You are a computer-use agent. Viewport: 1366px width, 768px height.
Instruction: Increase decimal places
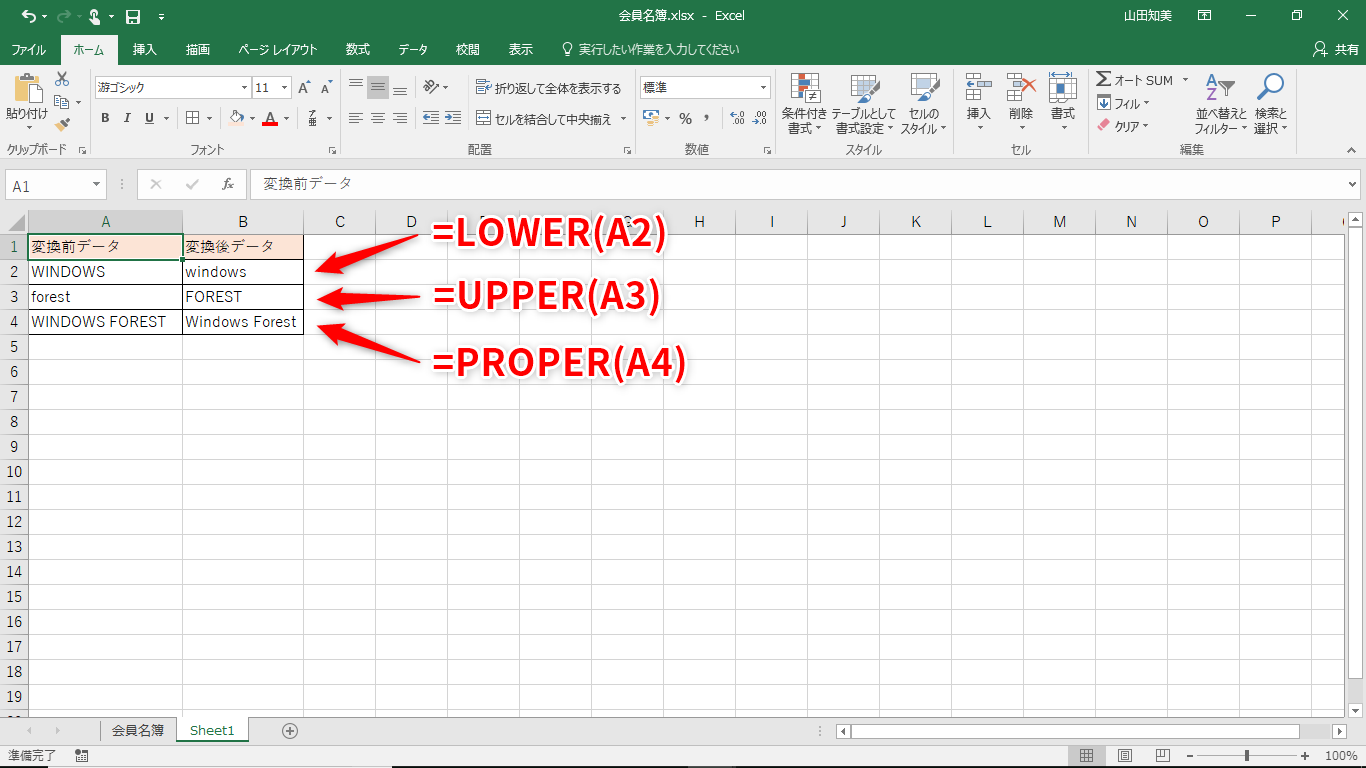[738, 118]
